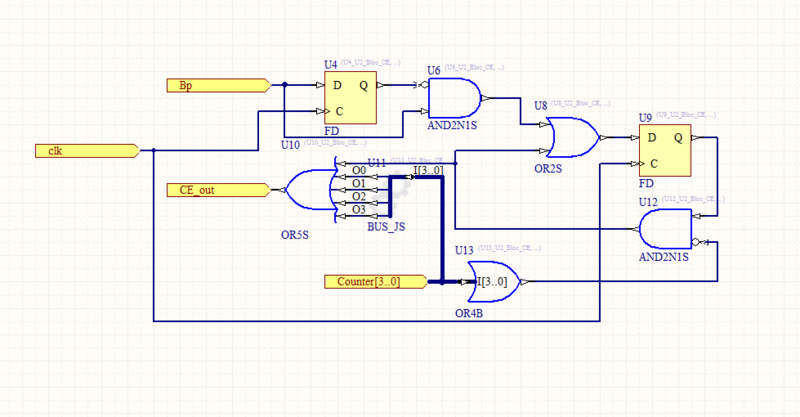Select the U13 OR4B gate symbol
The image size is (800, 417).
(x=498, y=282)
